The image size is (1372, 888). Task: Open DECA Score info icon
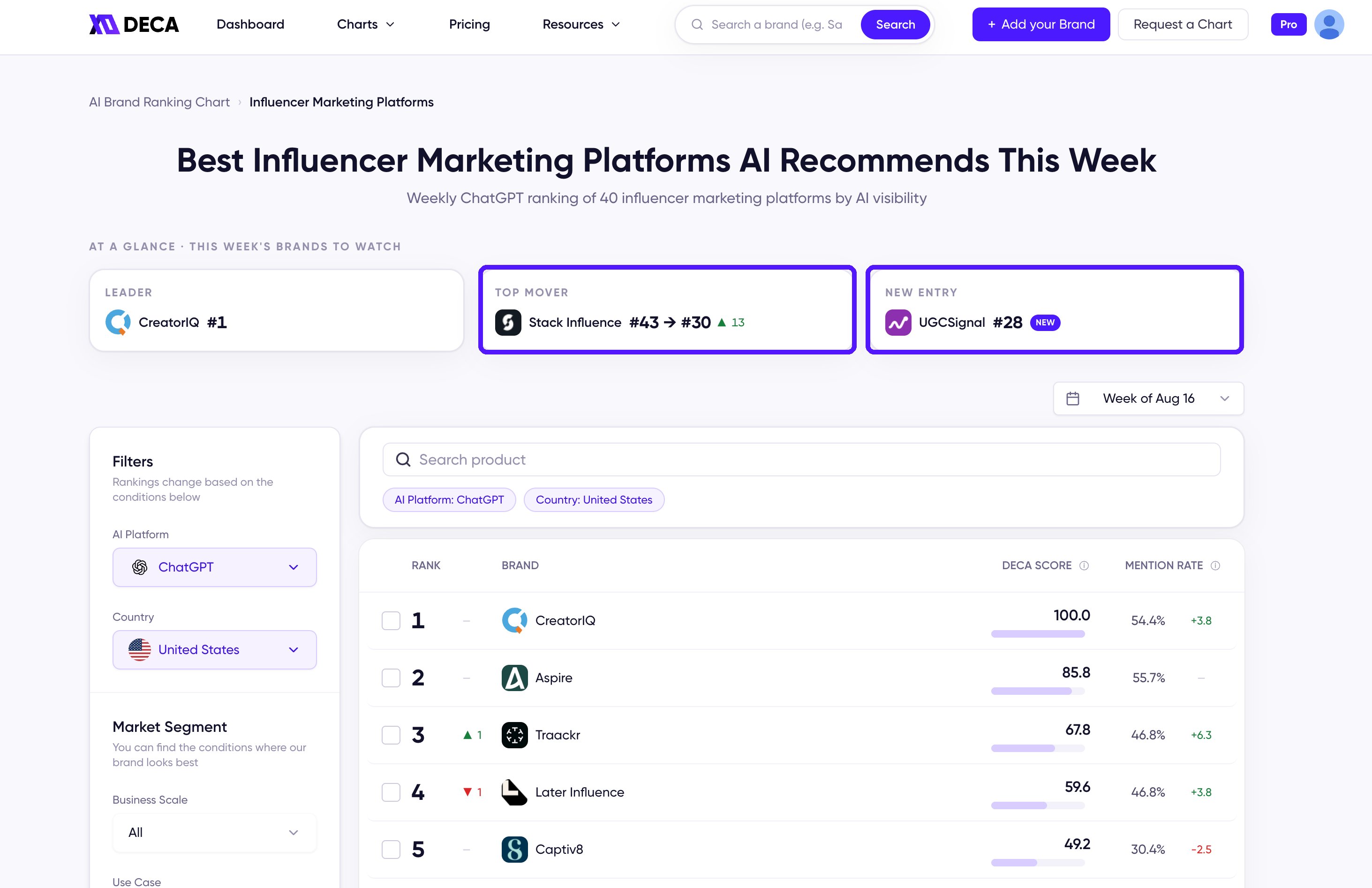point(1084,565)
